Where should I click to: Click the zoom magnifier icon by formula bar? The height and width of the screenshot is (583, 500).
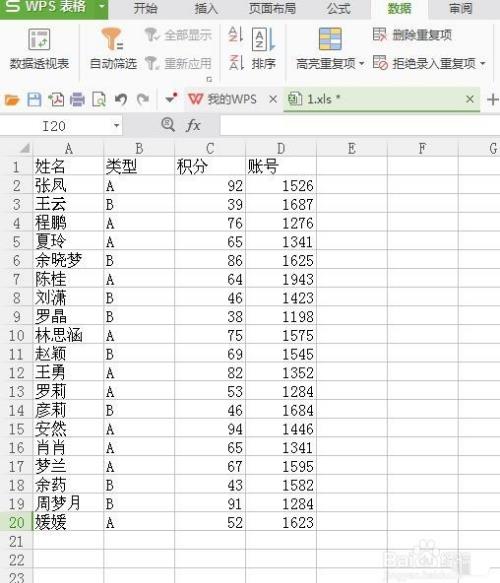point(168,124)
